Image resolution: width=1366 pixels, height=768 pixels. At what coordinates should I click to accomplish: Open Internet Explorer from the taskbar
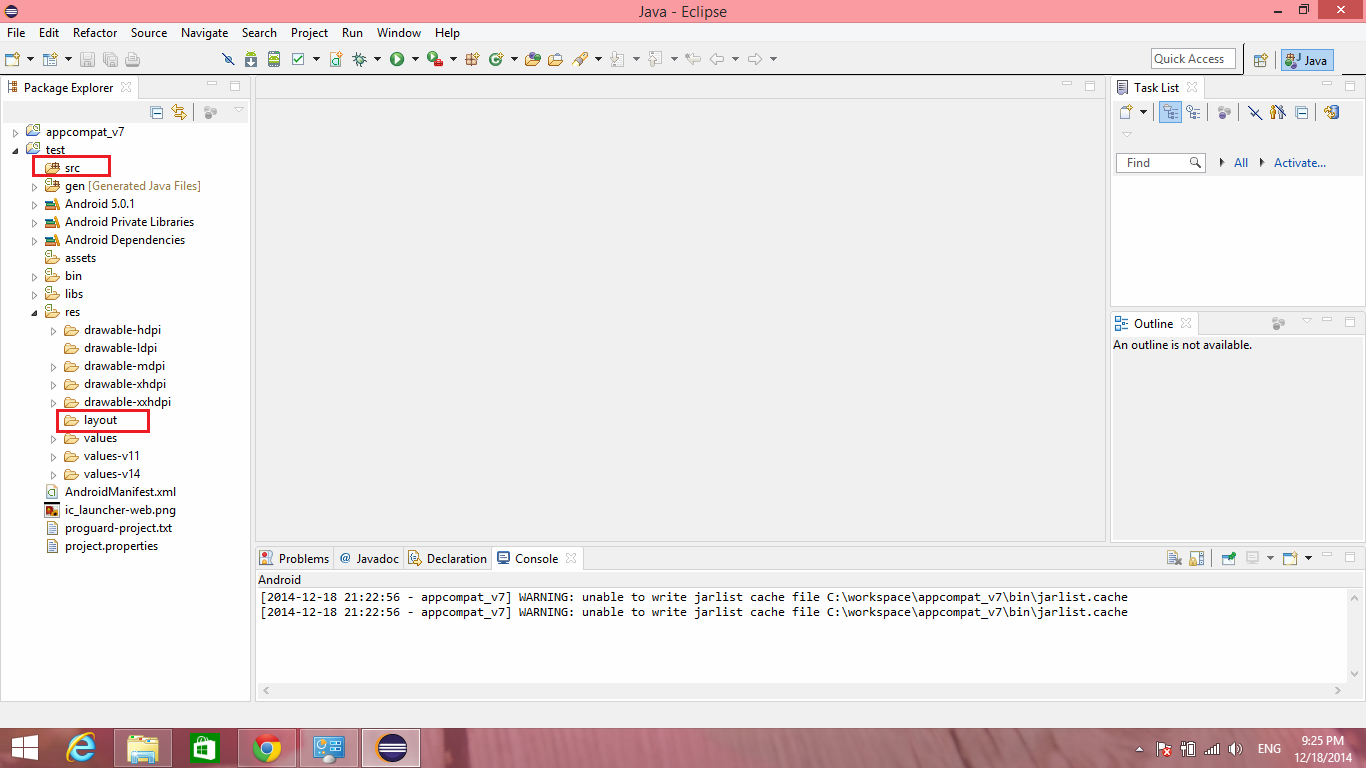[81, 748]
